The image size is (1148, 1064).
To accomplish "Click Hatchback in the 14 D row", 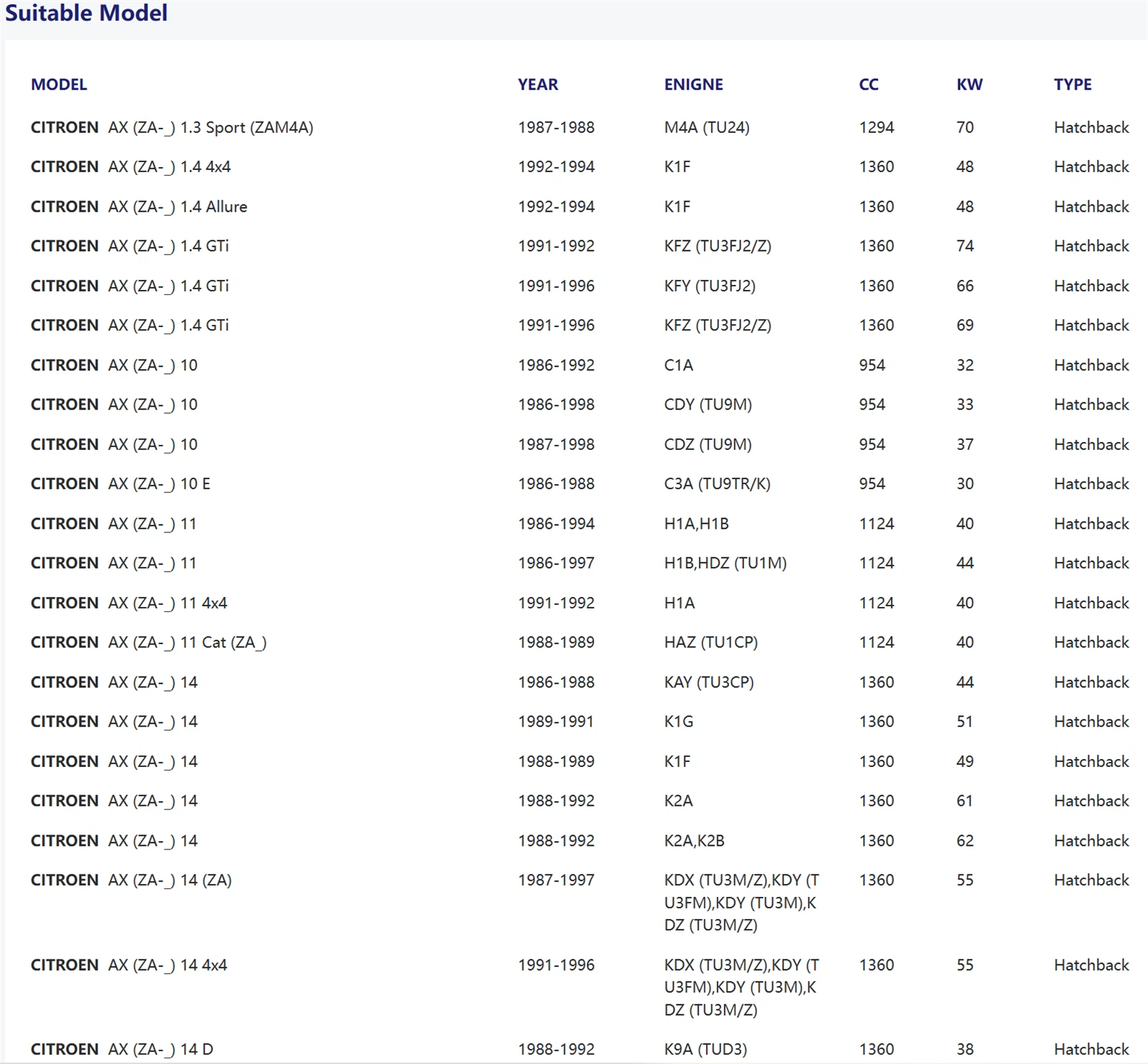I will pyautogui.click(x=1091, y=1050).
